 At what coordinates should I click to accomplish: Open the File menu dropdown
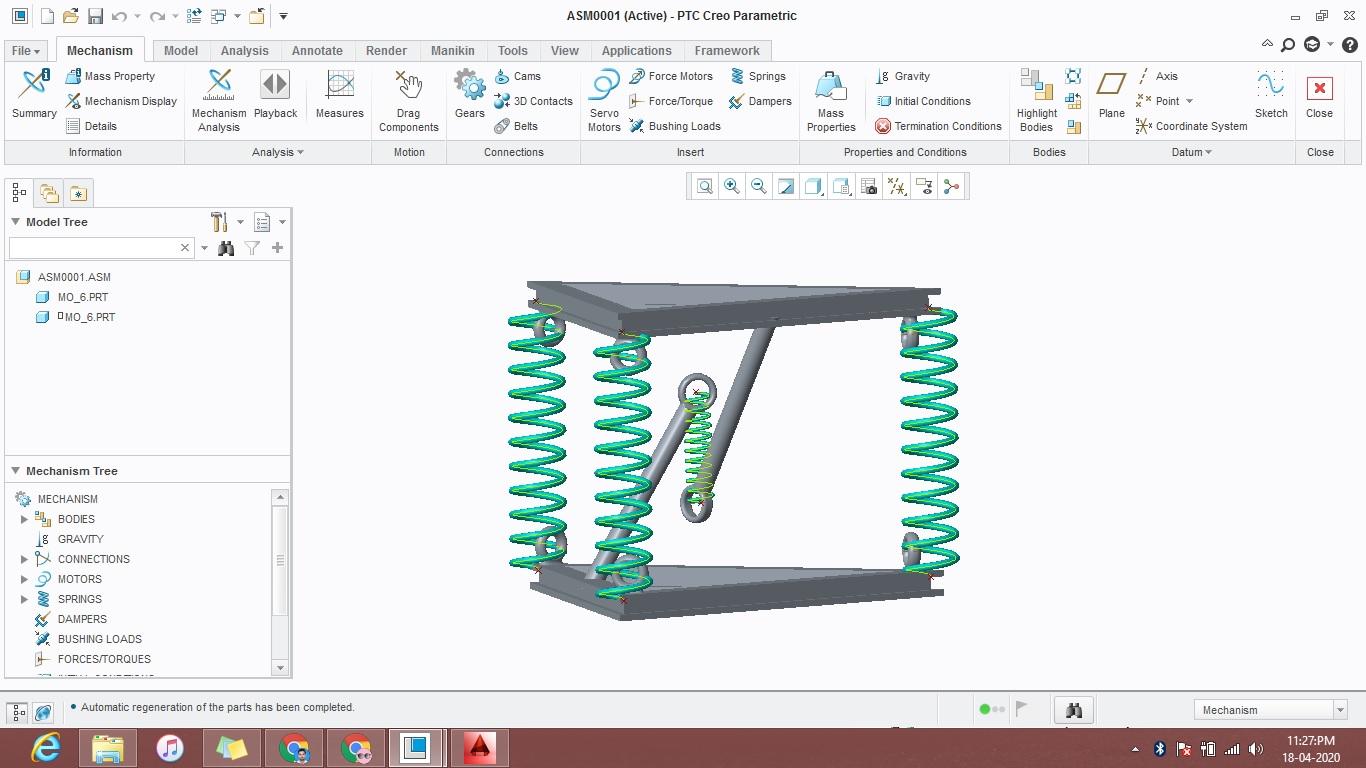point(26,50)
